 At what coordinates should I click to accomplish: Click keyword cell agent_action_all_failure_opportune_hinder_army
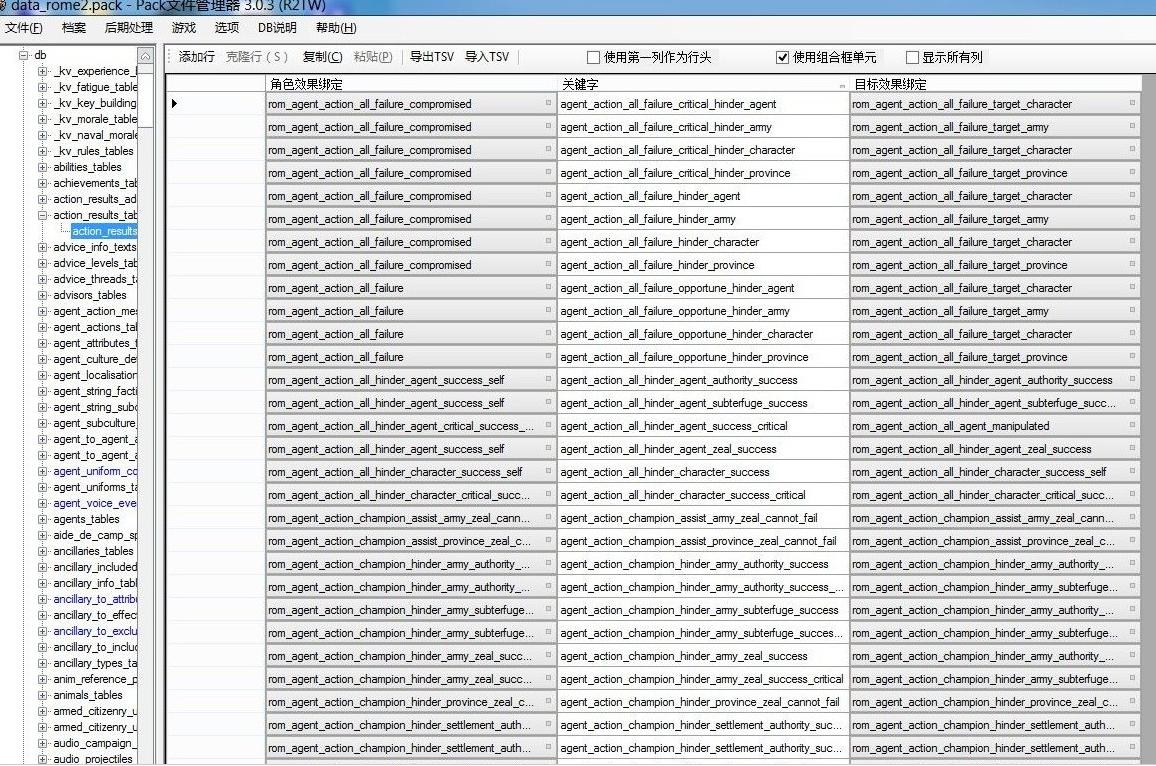click(703, 311)
